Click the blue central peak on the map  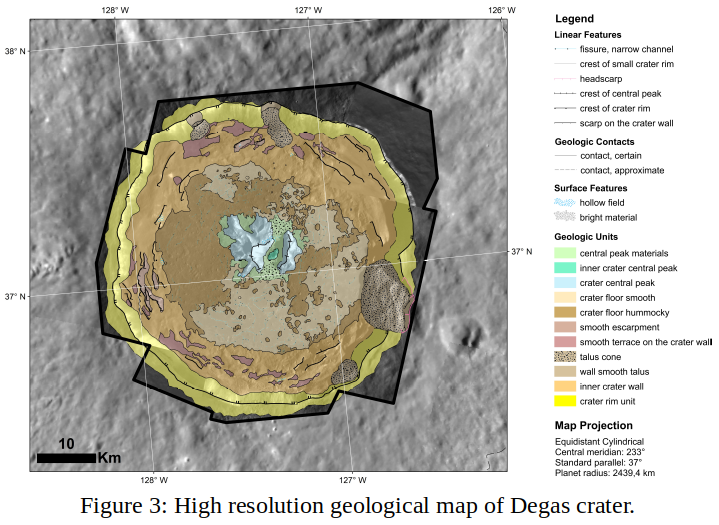pos(249,242)
